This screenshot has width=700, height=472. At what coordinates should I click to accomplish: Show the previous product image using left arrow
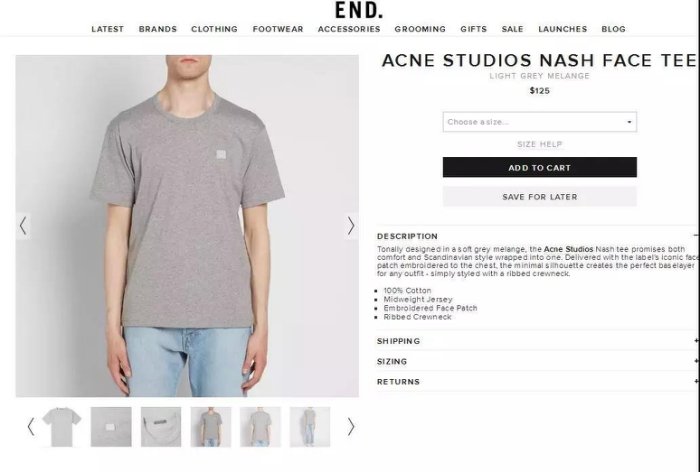click(x=23, y=226)
